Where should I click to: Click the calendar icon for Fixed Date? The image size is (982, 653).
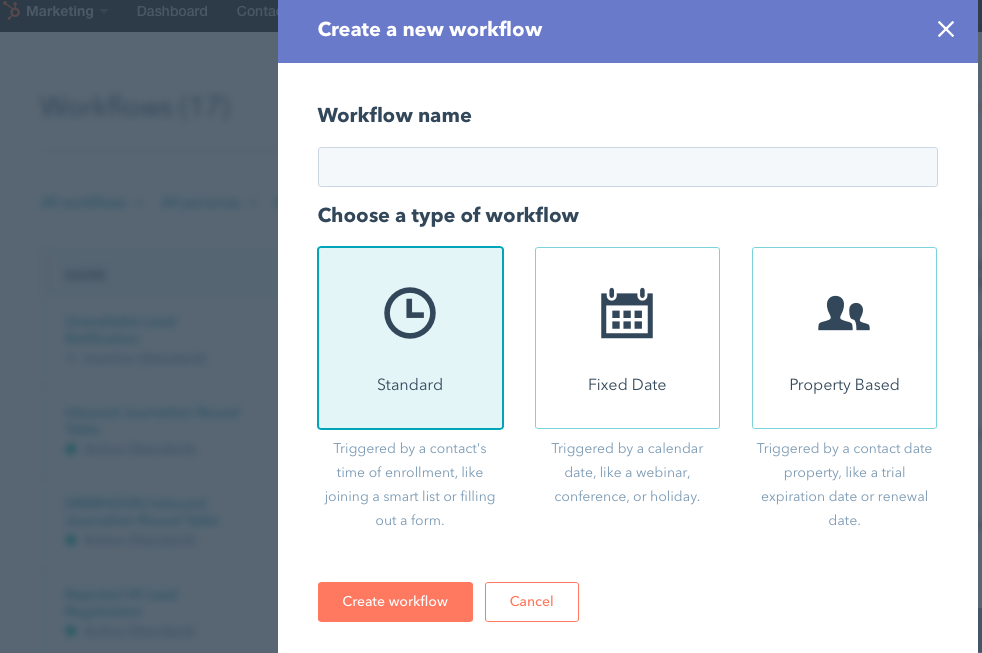coord(627,313)
